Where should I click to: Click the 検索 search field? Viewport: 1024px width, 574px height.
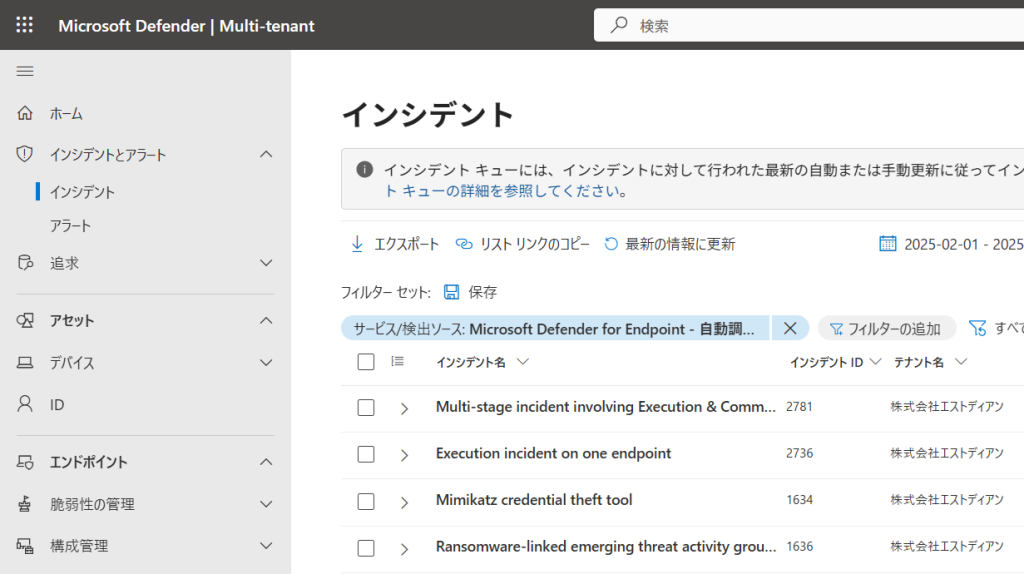808,25
